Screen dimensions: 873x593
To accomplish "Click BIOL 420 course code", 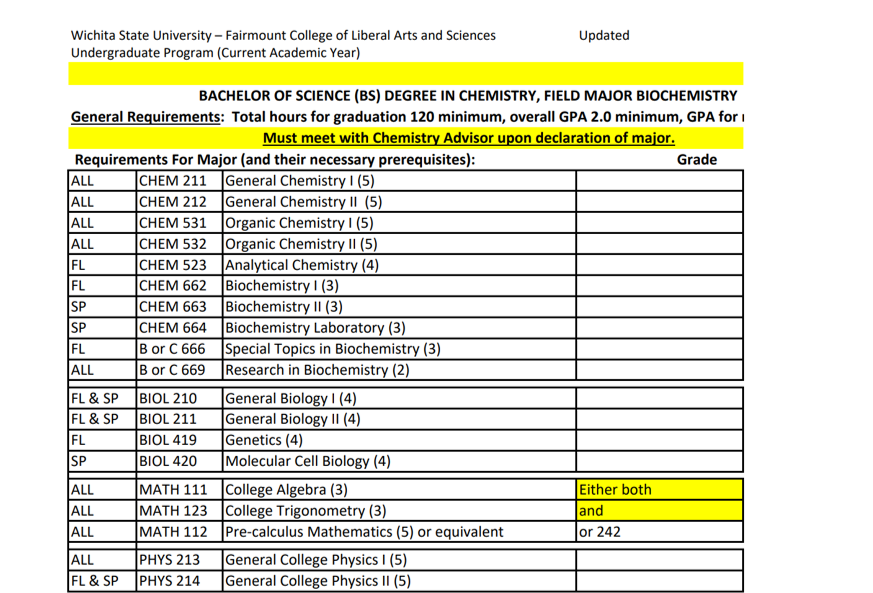I will (x=168, y=462).
